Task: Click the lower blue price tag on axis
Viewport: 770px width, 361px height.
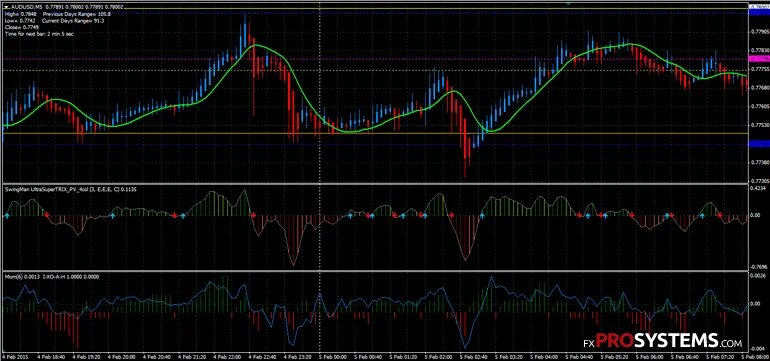Action: click(759, 143)
